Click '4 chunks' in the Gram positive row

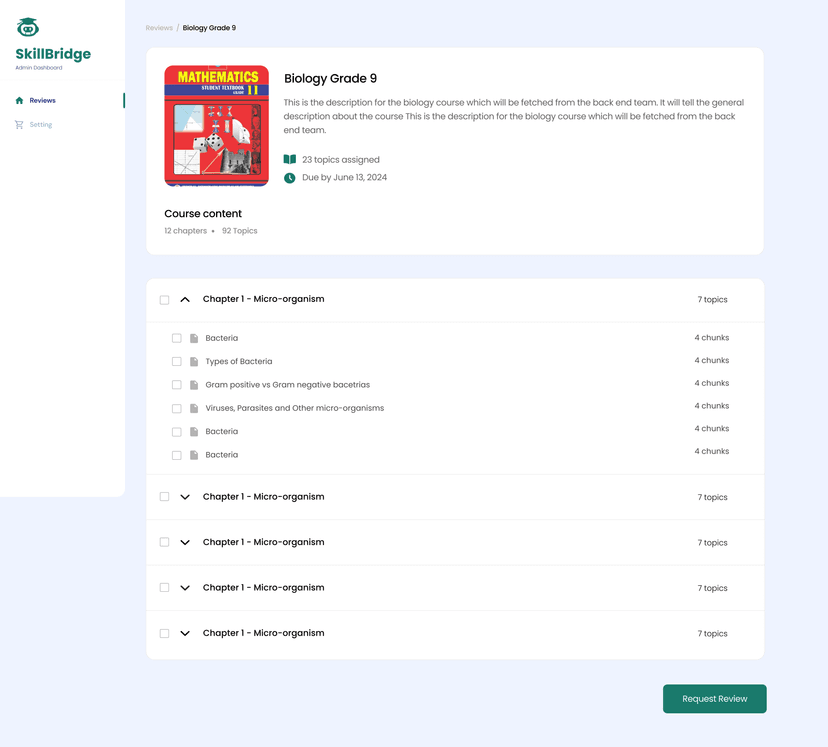pos(711,383)
